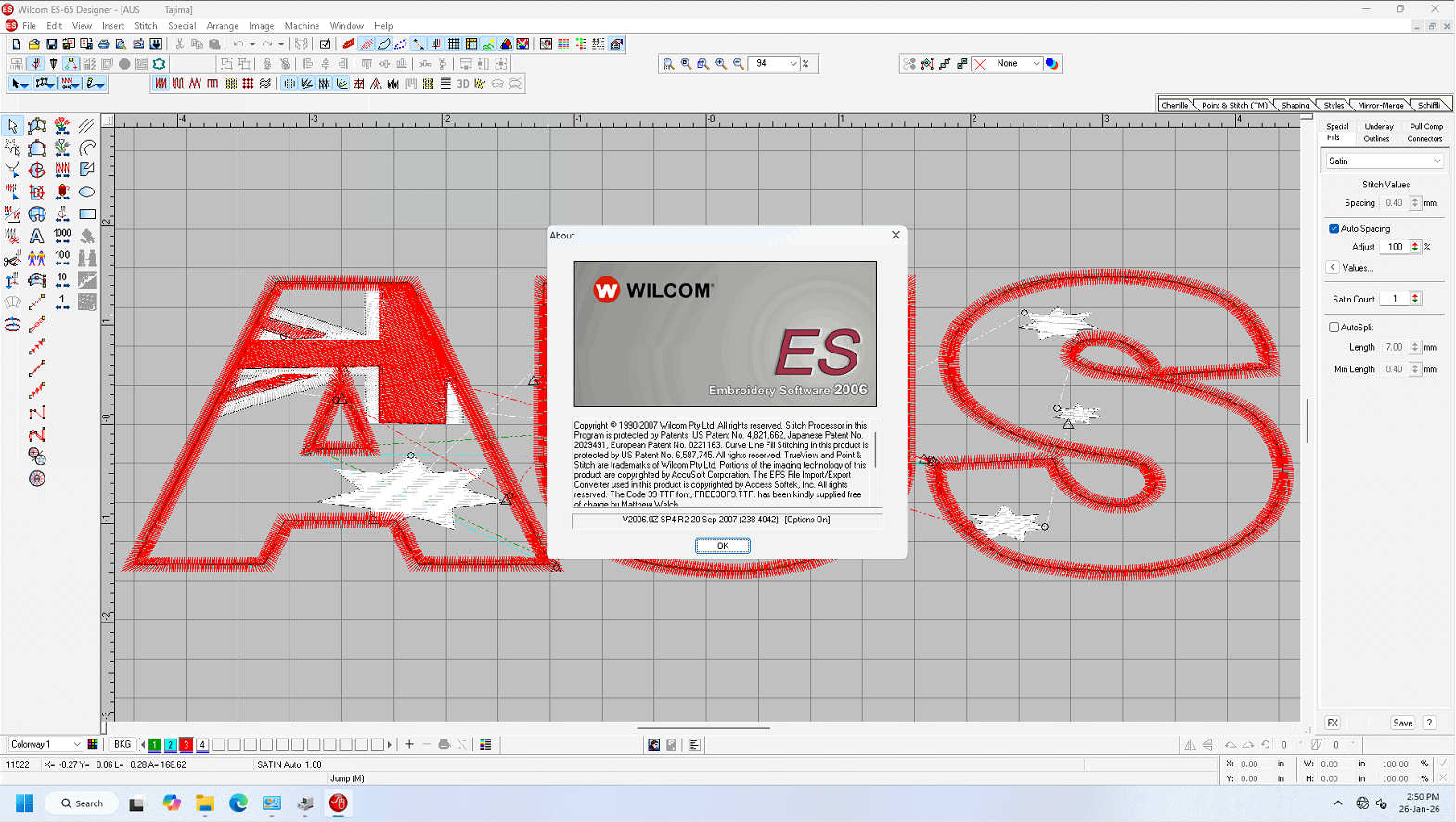Click the Print icon in top toolbar
Screen dimensions: 1456x822
coord(103,44)
